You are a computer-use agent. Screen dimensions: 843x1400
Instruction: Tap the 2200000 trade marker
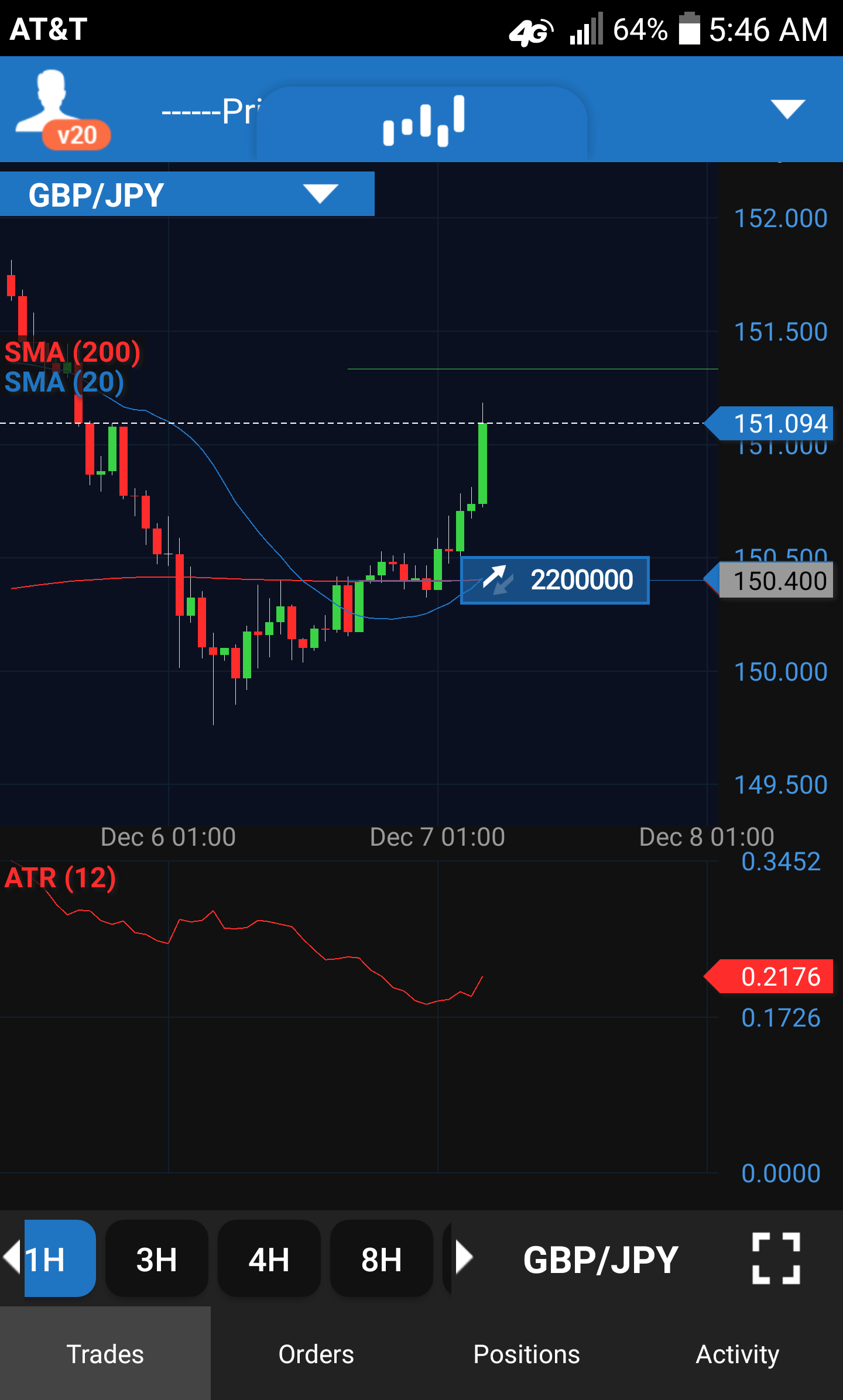pos(555,580)
